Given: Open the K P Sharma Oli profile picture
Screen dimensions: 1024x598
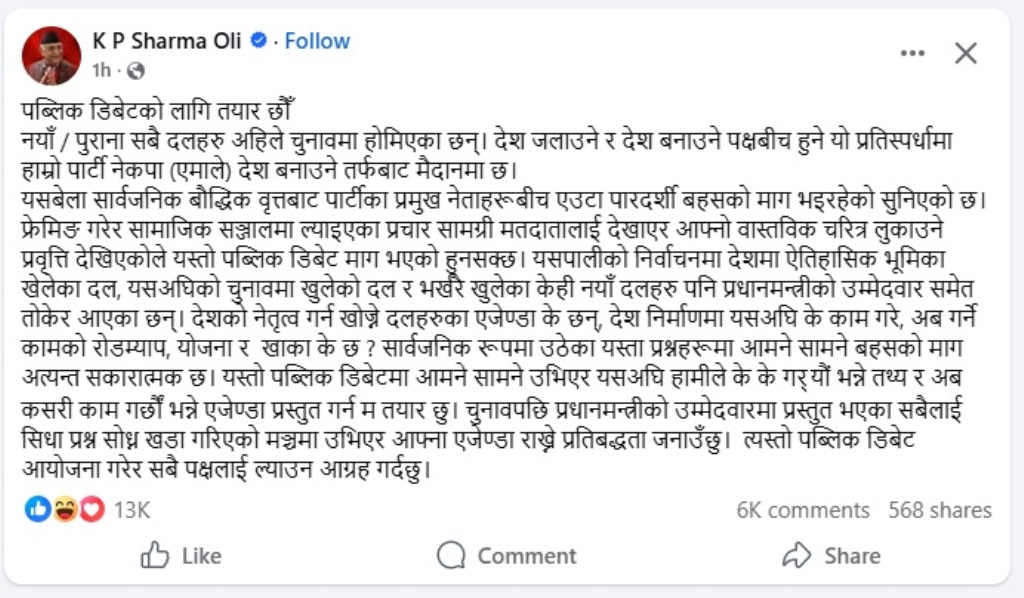Looking at the screenshot, I should [x=51, y=56].
